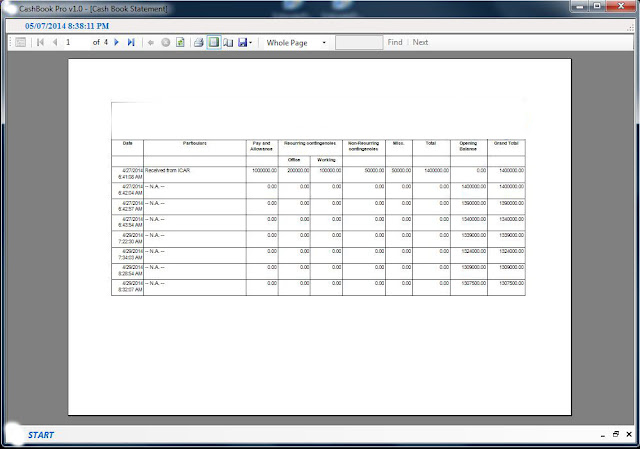
Task: Toggle print layout view
Action: pyautogui.click(x=213, y=42)
